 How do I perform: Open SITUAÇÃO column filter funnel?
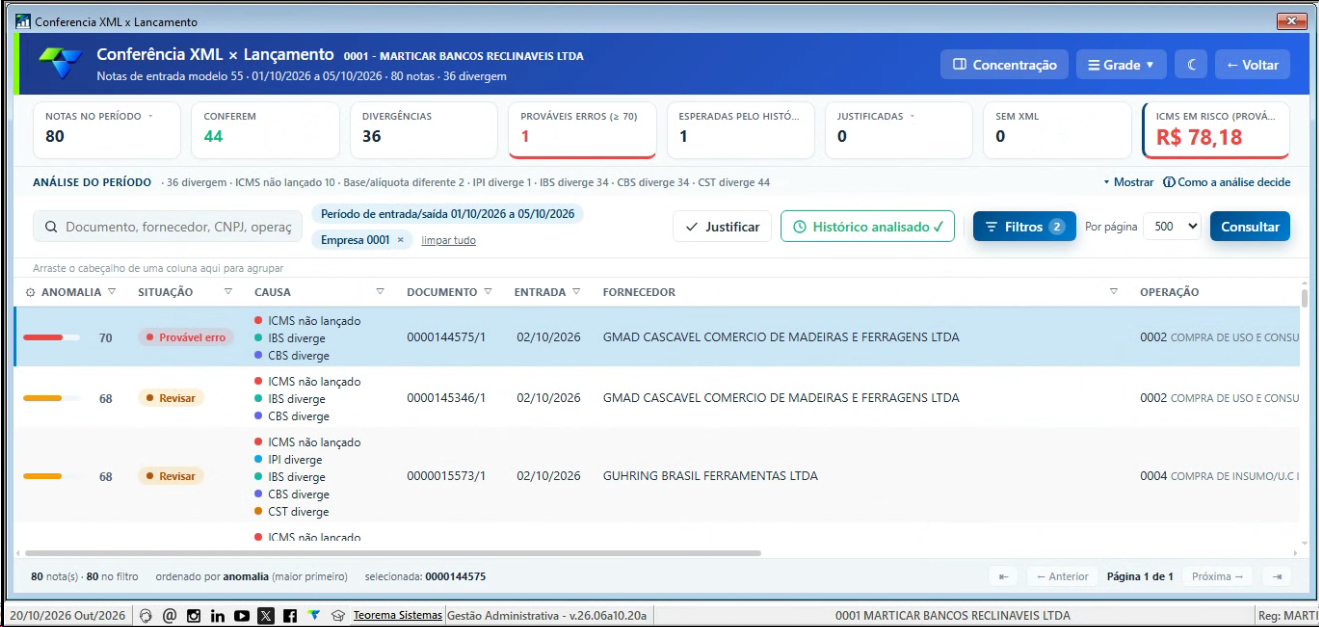228,292
